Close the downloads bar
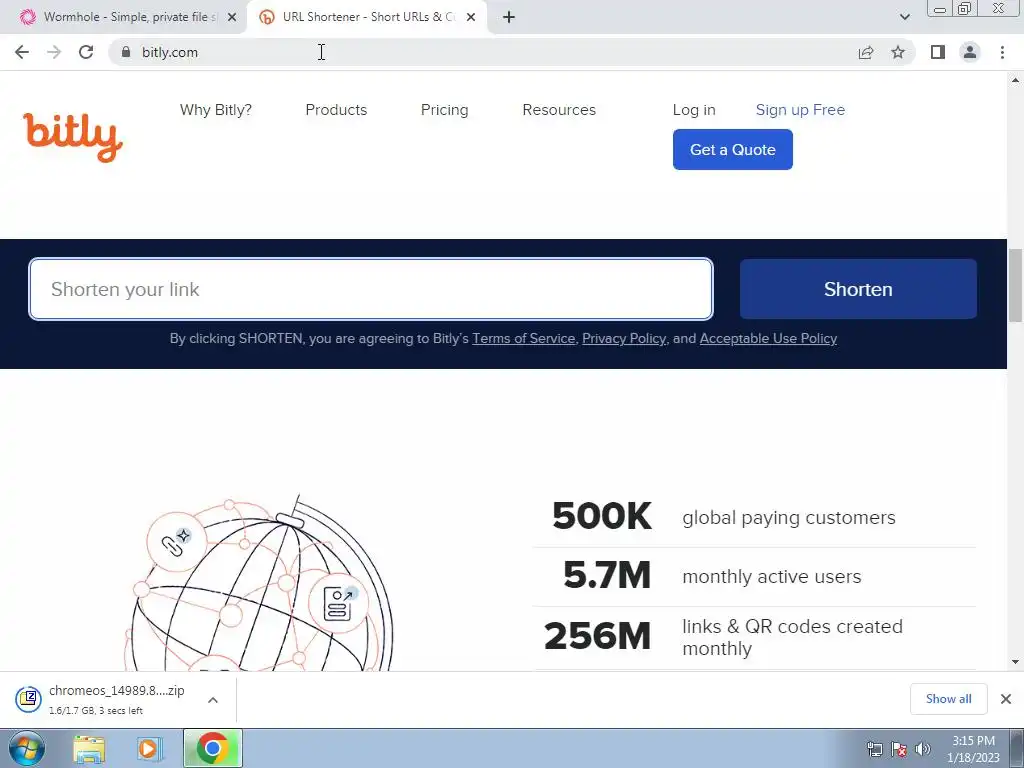The height and width of the screenshot is (768, 1024). [1006, 699]
